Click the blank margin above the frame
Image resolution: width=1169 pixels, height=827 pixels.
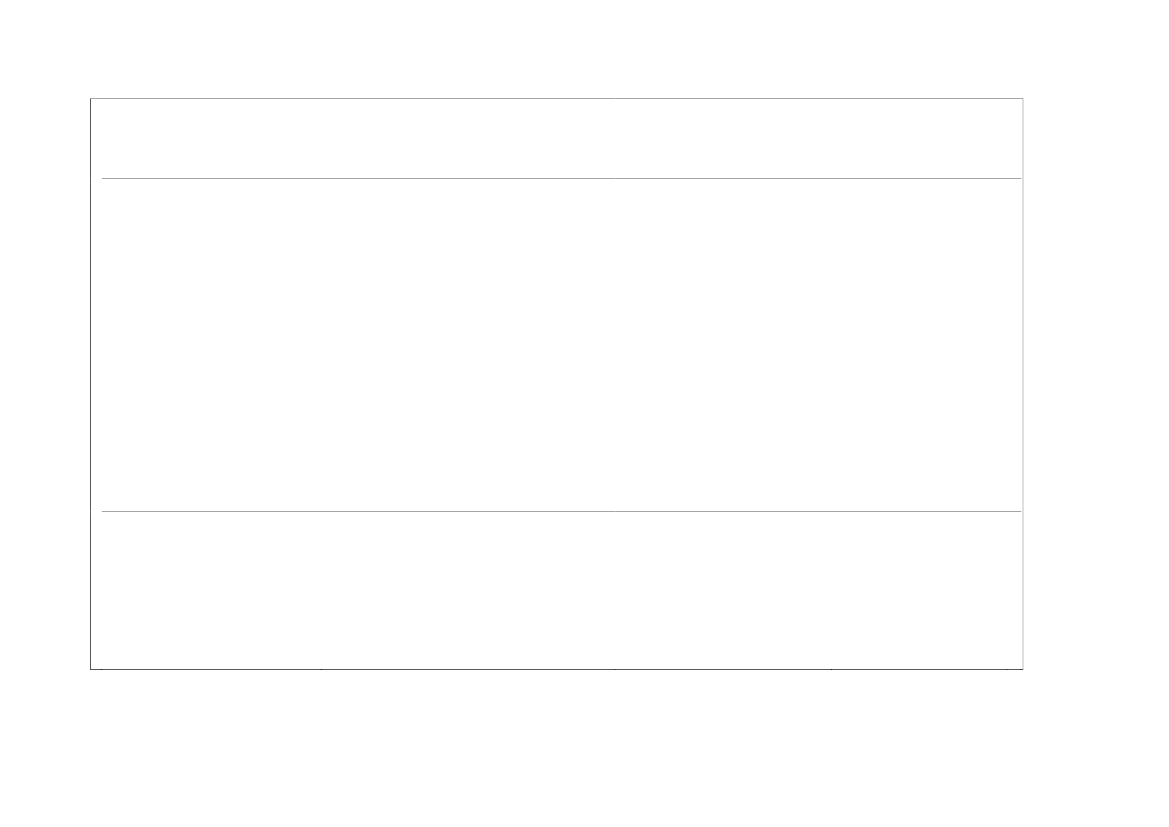click(x=556, y=48)
